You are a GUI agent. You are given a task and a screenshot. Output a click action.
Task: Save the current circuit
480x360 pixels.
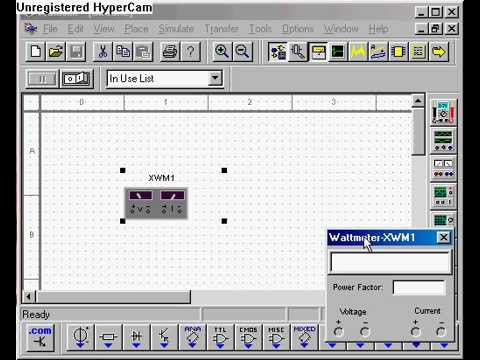coord(76,52)
